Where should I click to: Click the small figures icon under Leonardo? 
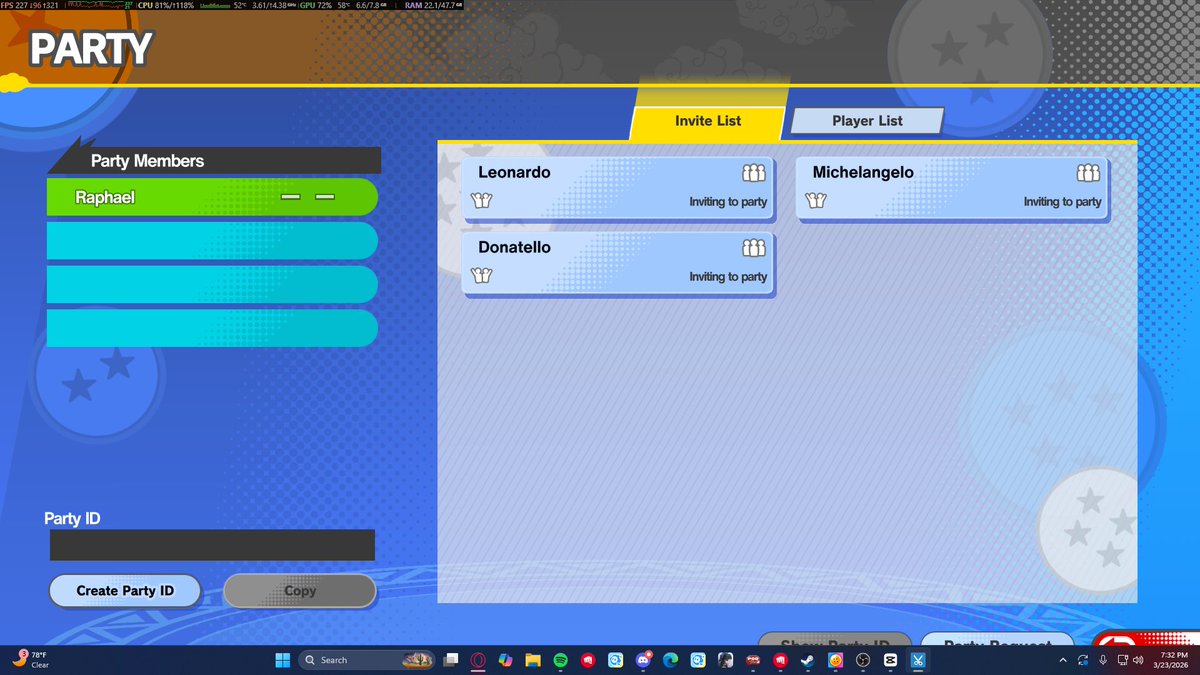coord(481,201)
